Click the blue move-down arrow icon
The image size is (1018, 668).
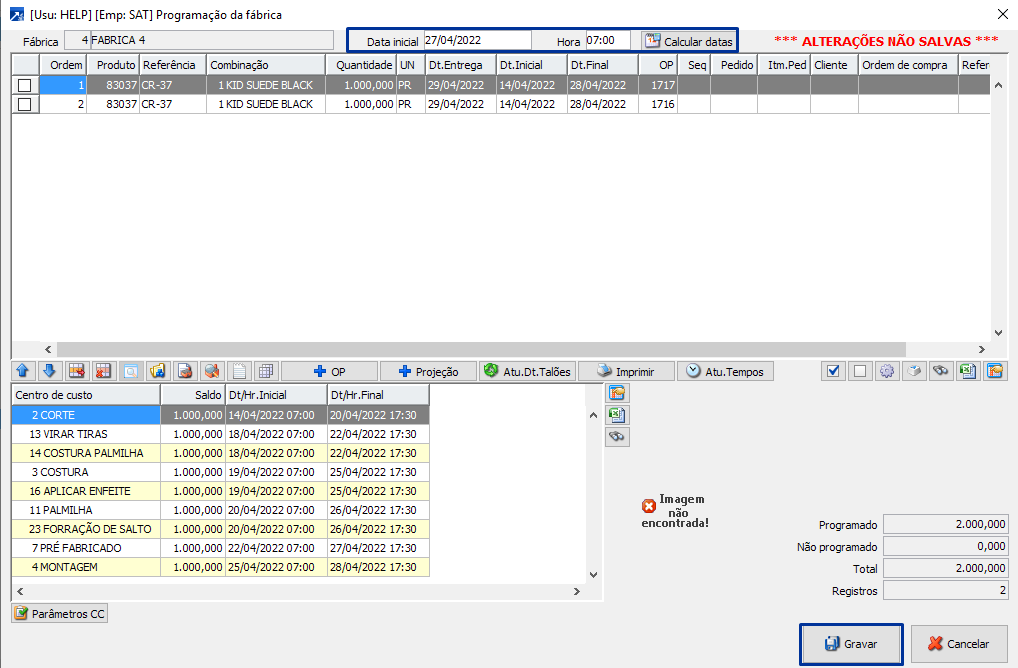point(49,371)
